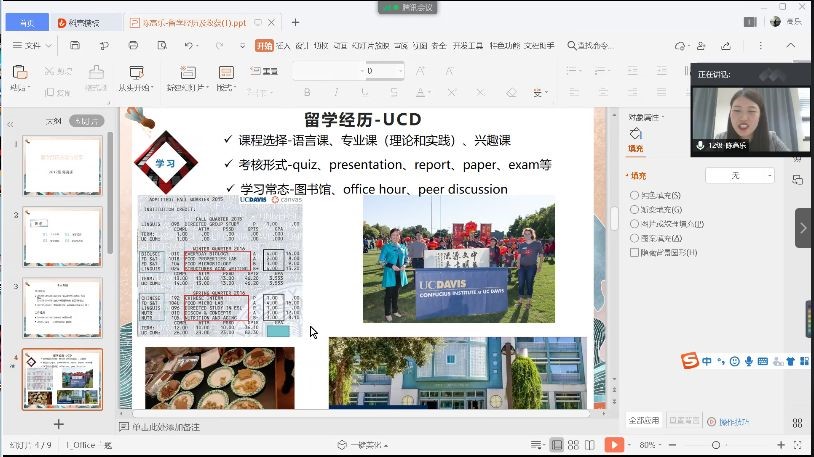This screenshot has height=457, width=814.
Task: Click the 全部应用 apply to all button
Action: [x=644, y=421]
